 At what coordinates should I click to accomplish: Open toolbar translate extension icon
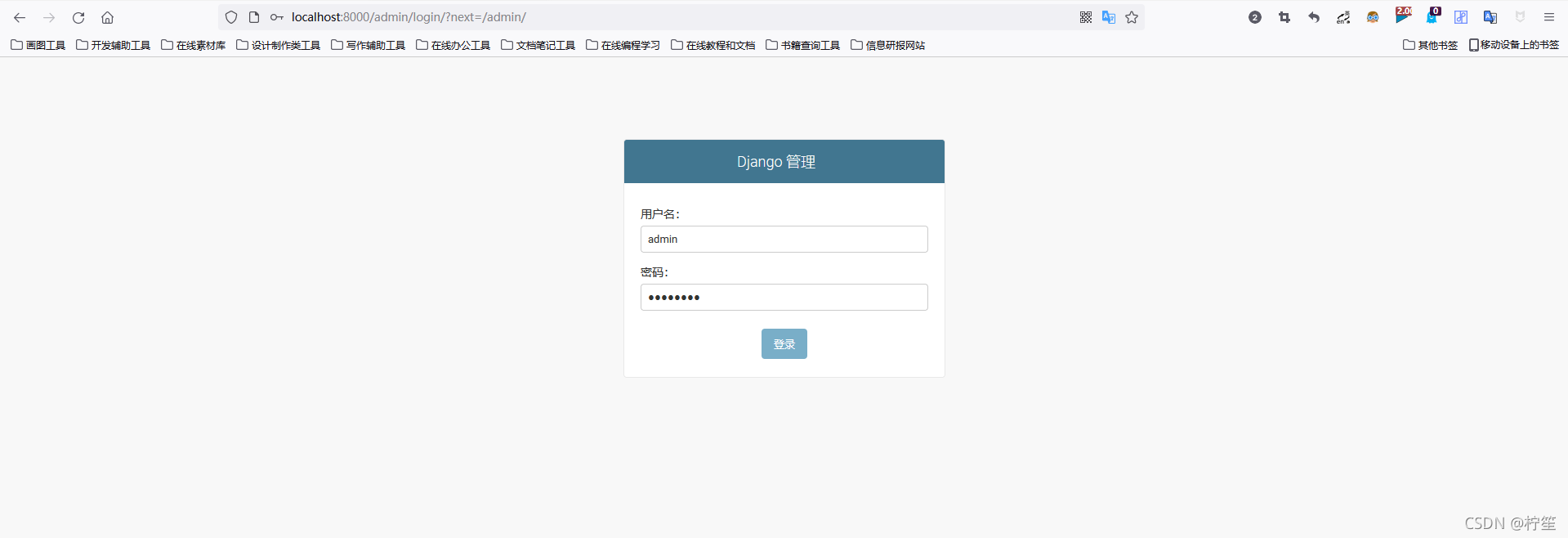pos(1490,17)
